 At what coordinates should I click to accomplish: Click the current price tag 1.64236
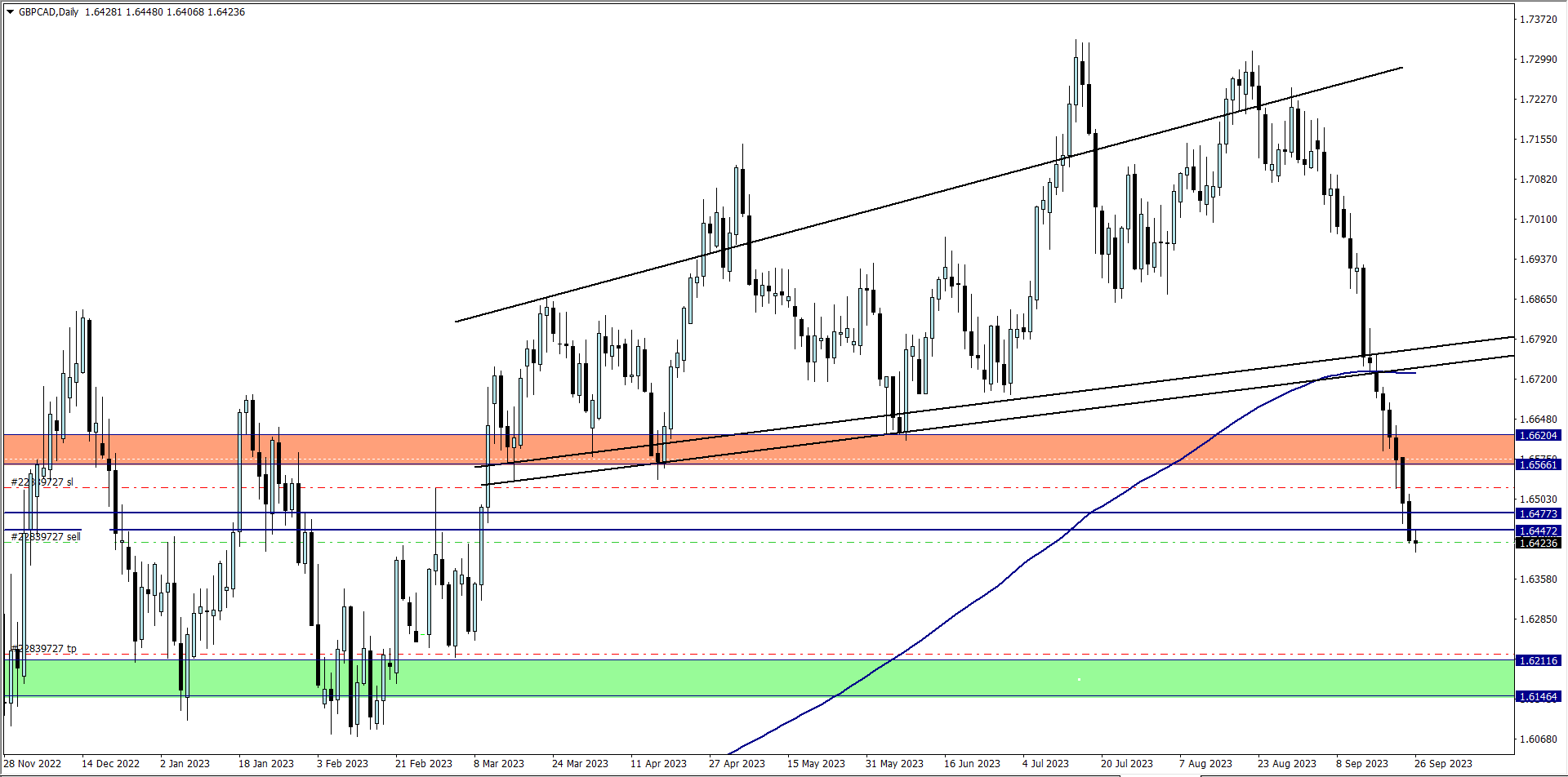1538,543
